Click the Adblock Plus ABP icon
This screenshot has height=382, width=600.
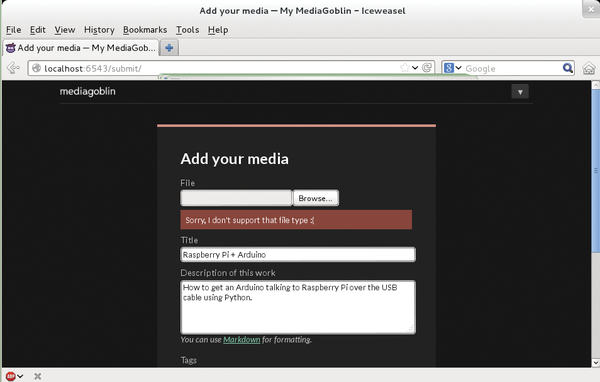click(x=10, y=376)
